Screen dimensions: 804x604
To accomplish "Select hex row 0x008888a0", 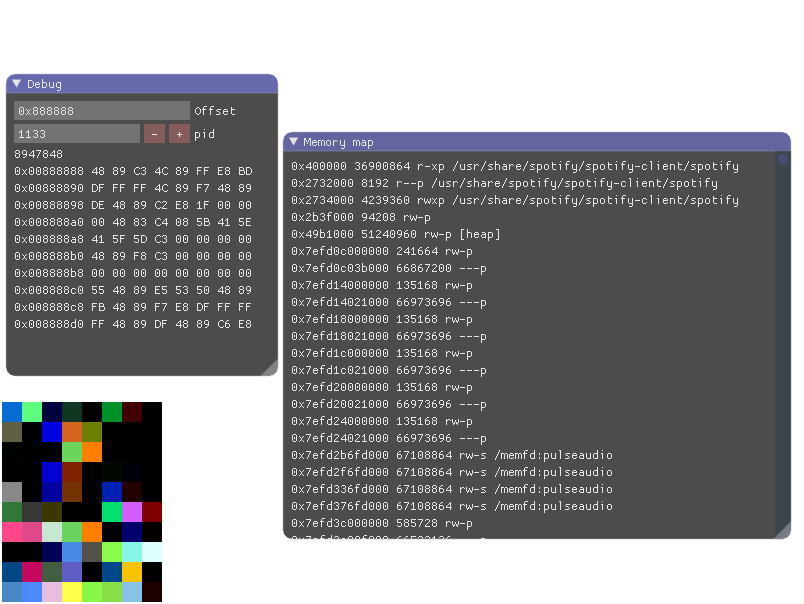I will (133, 222).
